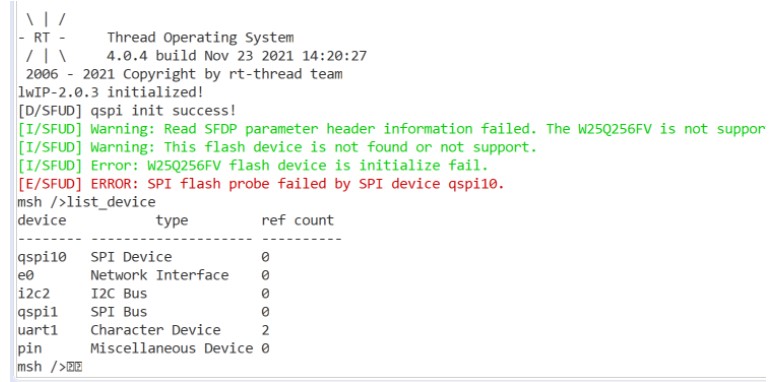Click the rt-thread team copyright line
779x382 pixels.
[184, 75]
